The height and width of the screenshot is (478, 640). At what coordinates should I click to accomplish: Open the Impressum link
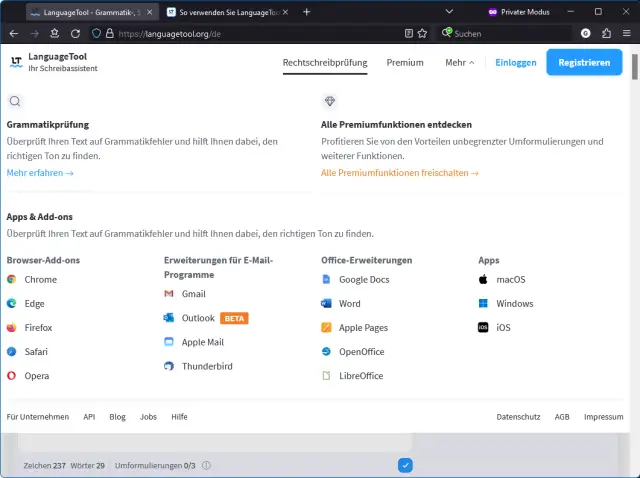pyautogui.click(x=603, y=417)
